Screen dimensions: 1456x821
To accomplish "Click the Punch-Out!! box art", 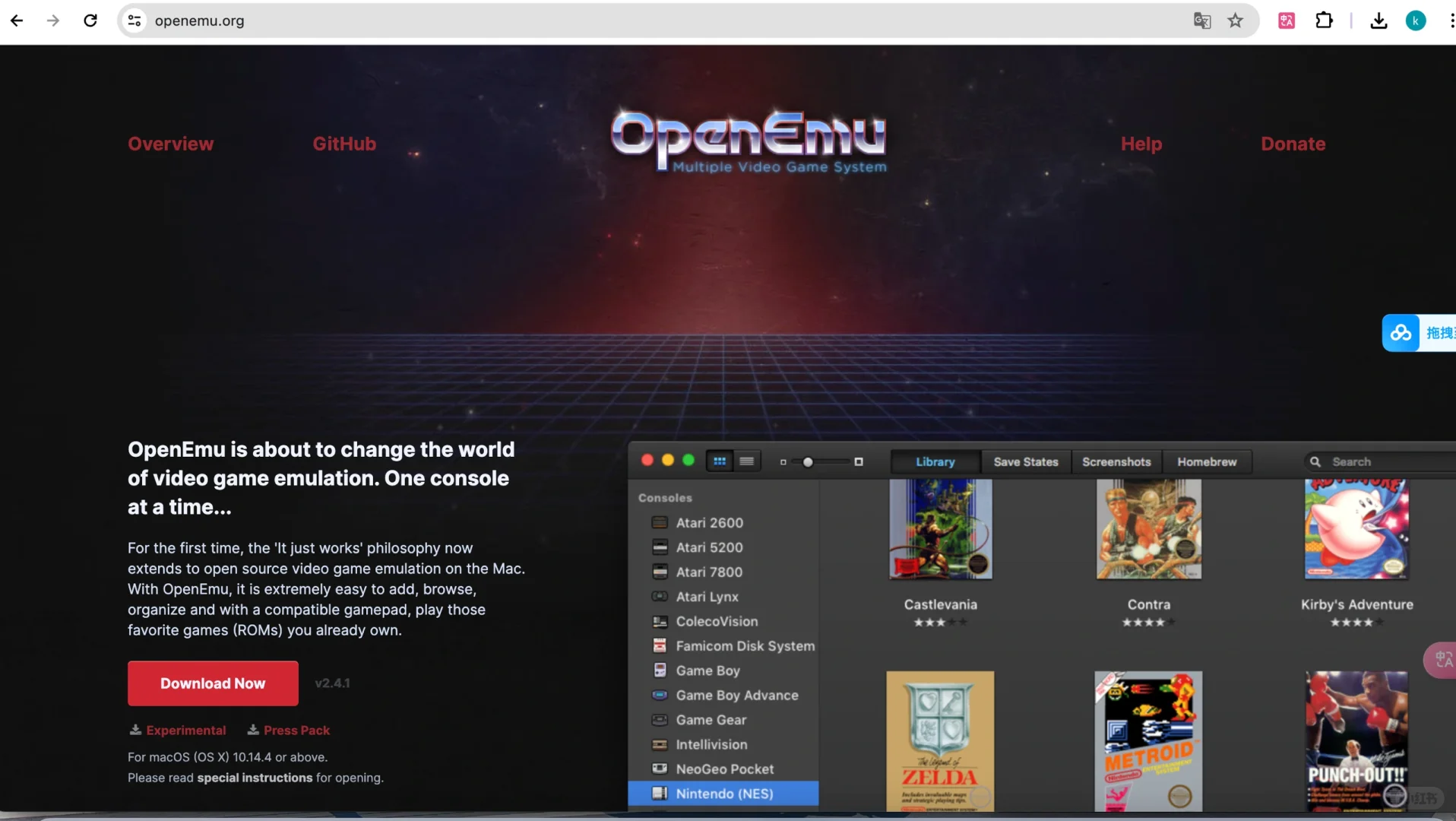I will click(1356, 741).
